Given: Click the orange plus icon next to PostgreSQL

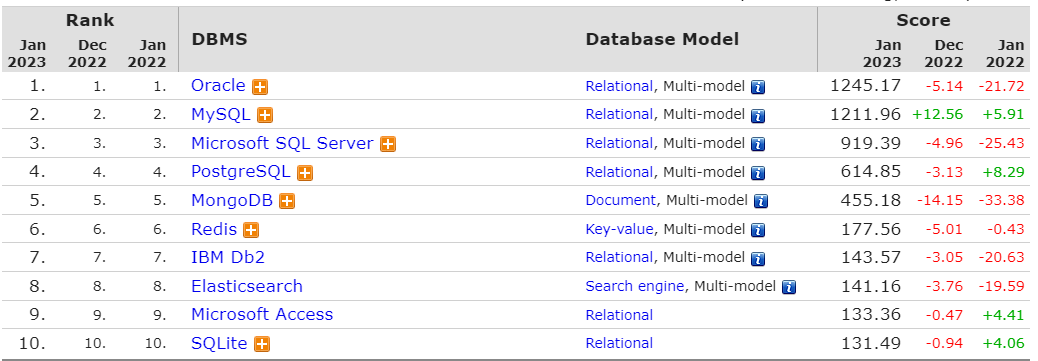Looking at the screenshot, I should pyautogui.click(x=305, y=173).
